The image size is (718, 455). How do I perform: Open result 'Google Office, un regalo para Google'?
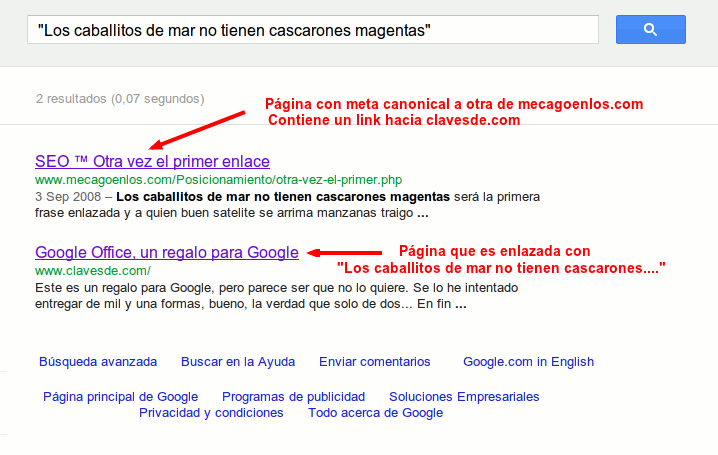pos(167,252)
